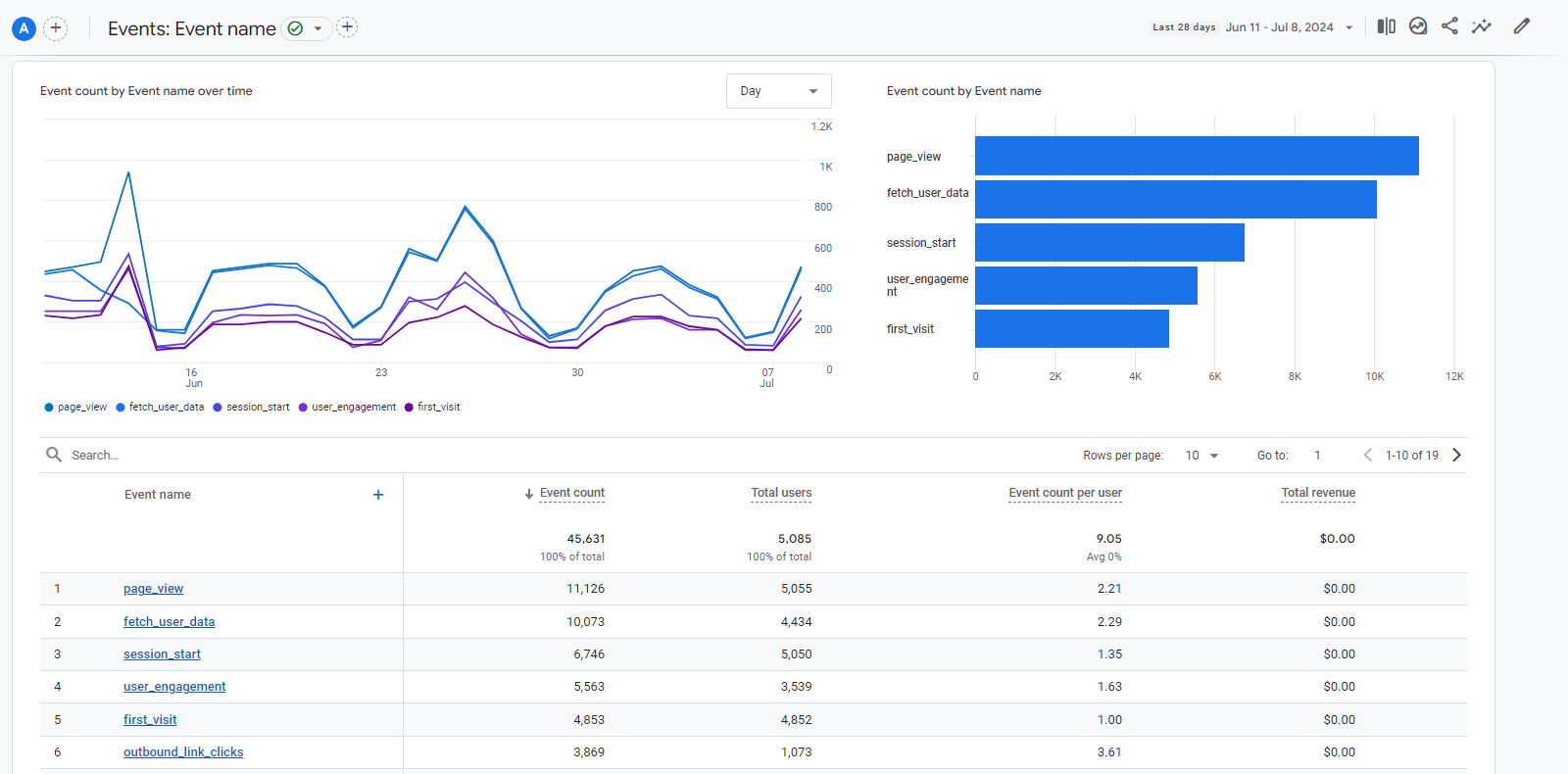This screenshot has width=1568, height=774.
Task: Click the pencil customize report icon
Action: coord(1521,26)
